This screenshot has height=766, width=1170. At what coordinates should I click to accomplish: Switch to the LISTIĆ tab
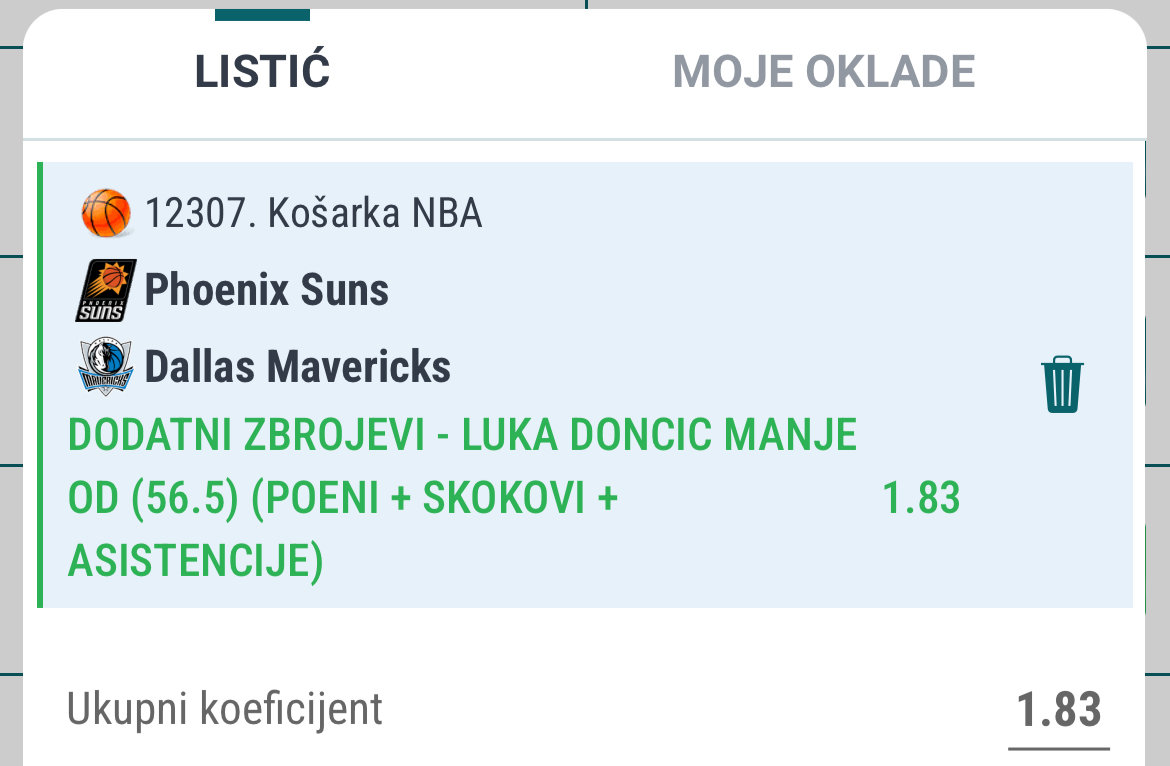pos(262,71)
